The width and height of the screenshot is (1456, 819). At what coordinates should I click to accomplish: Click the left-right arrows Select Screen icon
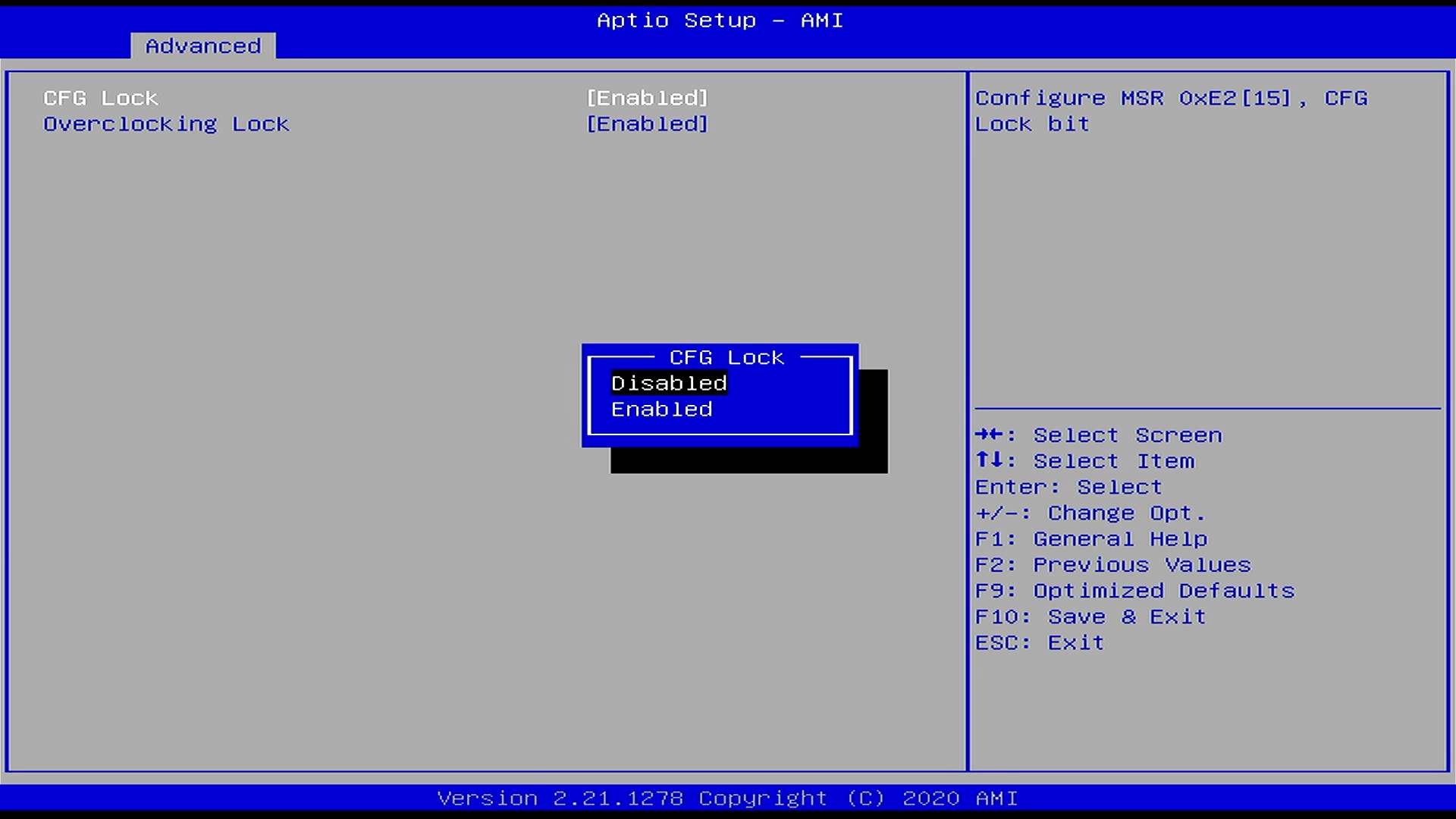[989, 435]
